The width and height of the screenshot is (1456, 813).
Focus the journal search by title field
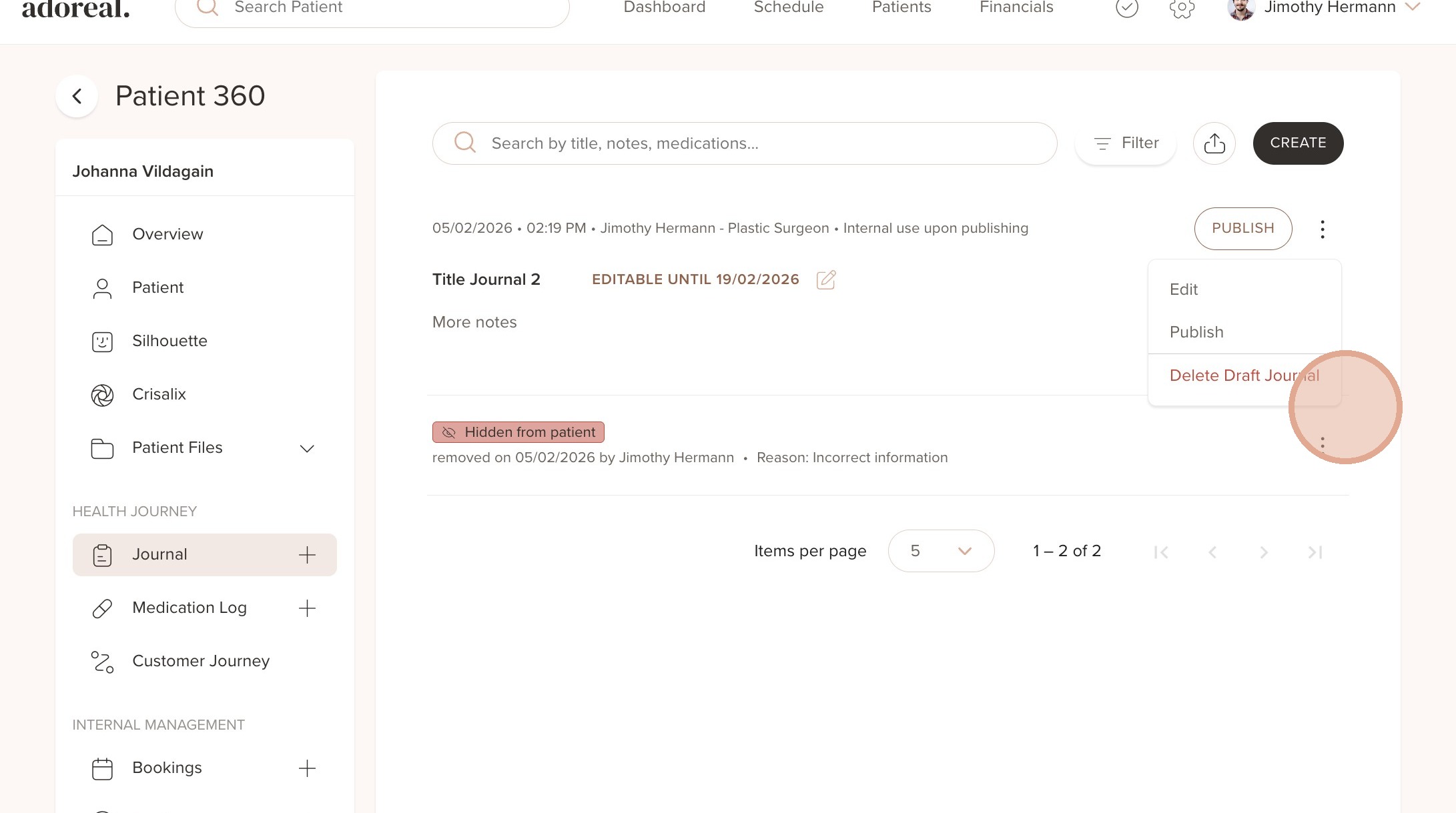tap(744, 143)
